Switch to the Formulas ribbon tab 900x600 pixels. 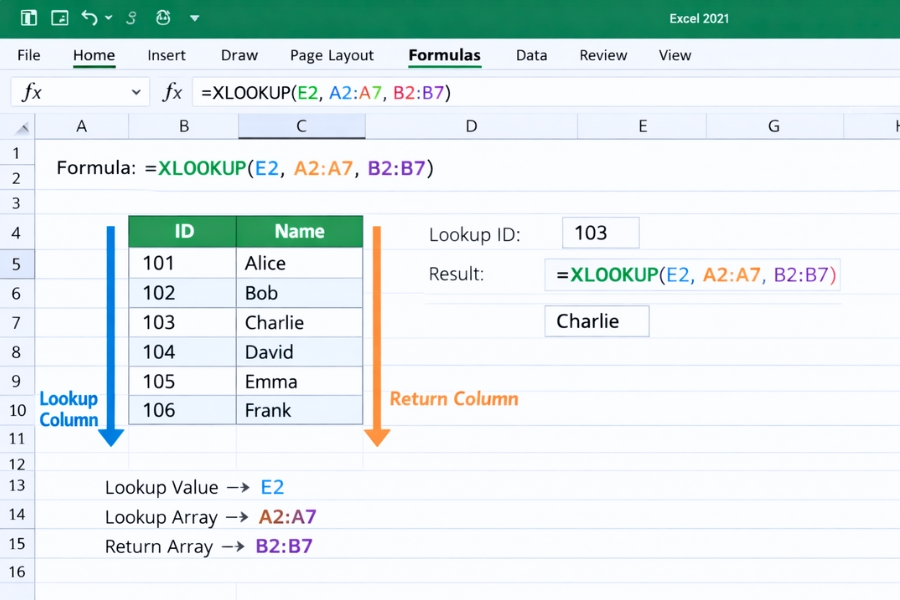(444, 55)
